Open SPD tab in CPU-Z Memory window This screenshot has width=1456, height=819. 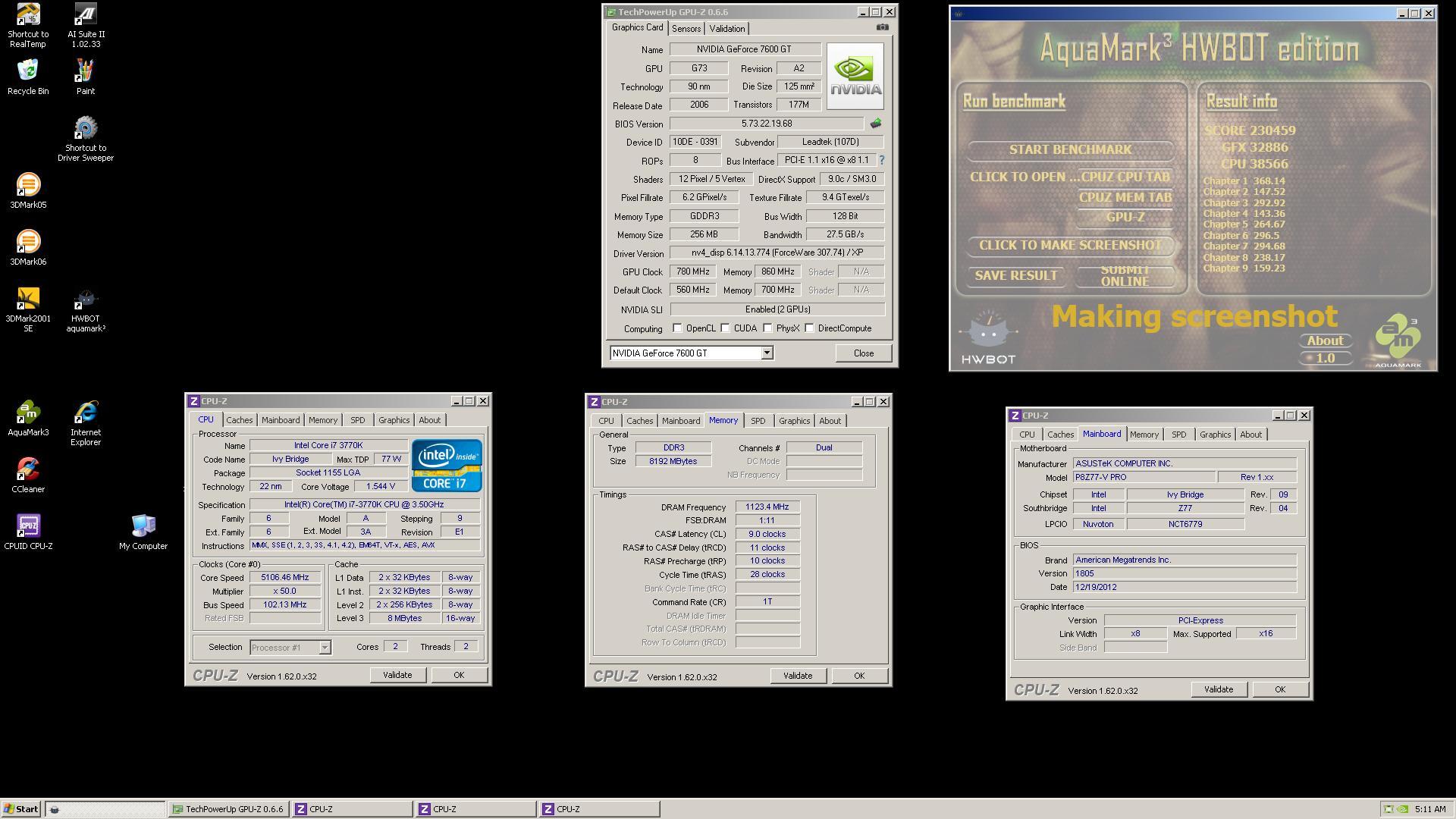coord(758,421)
